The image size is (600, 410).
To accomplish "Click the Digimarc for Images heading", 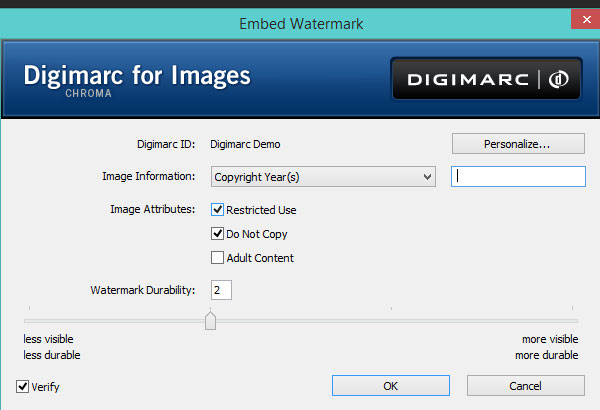I will coord(136,76).
